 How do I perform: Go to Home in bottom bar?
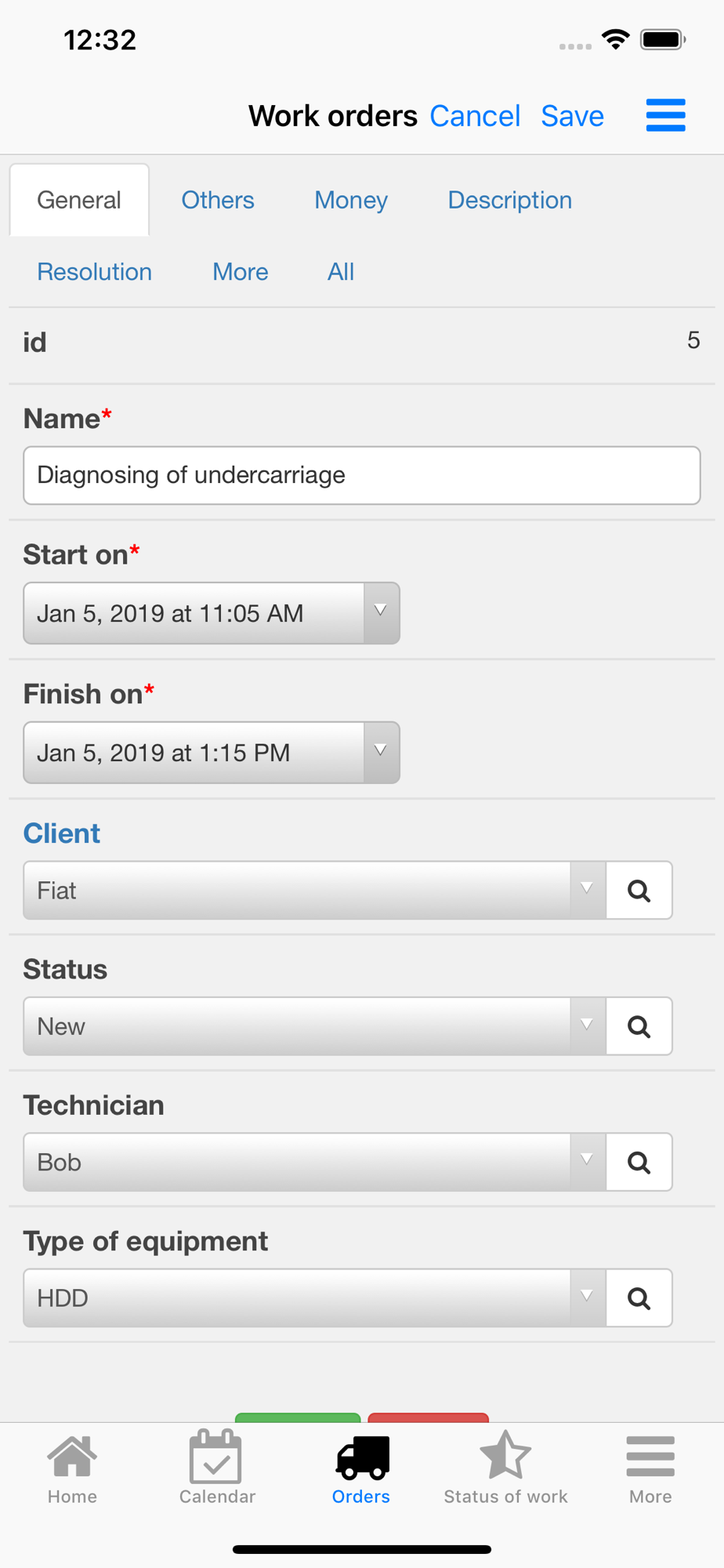(x=72, y=1470)
